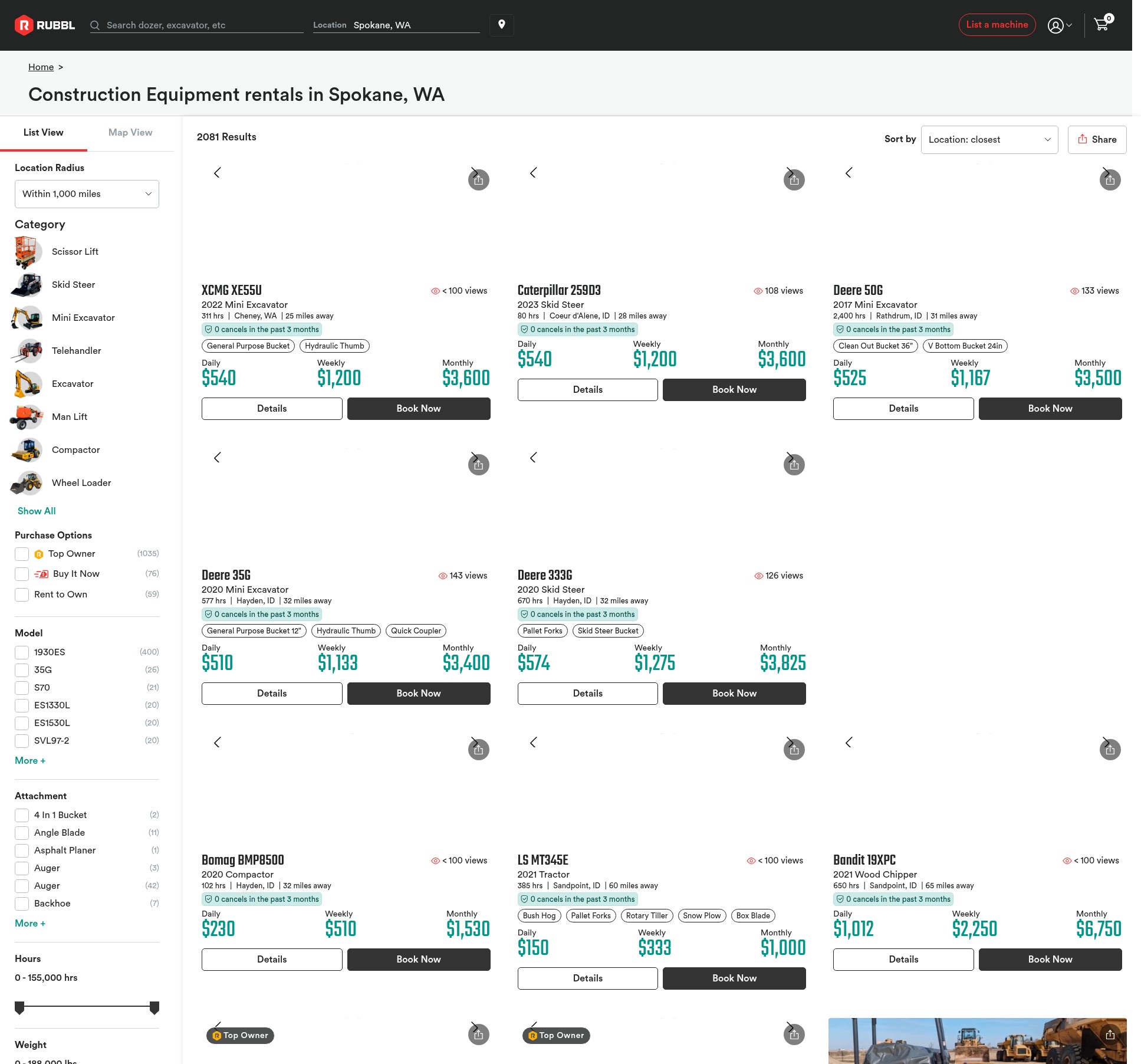Select the Compactor category icon

point(26,450)
